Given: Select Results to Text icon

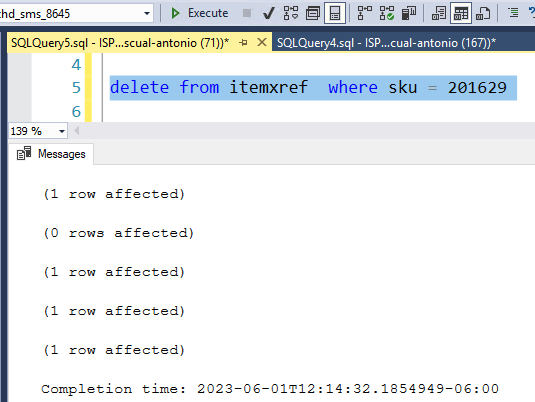Looking at the screenshot, I should coord(439,13).
